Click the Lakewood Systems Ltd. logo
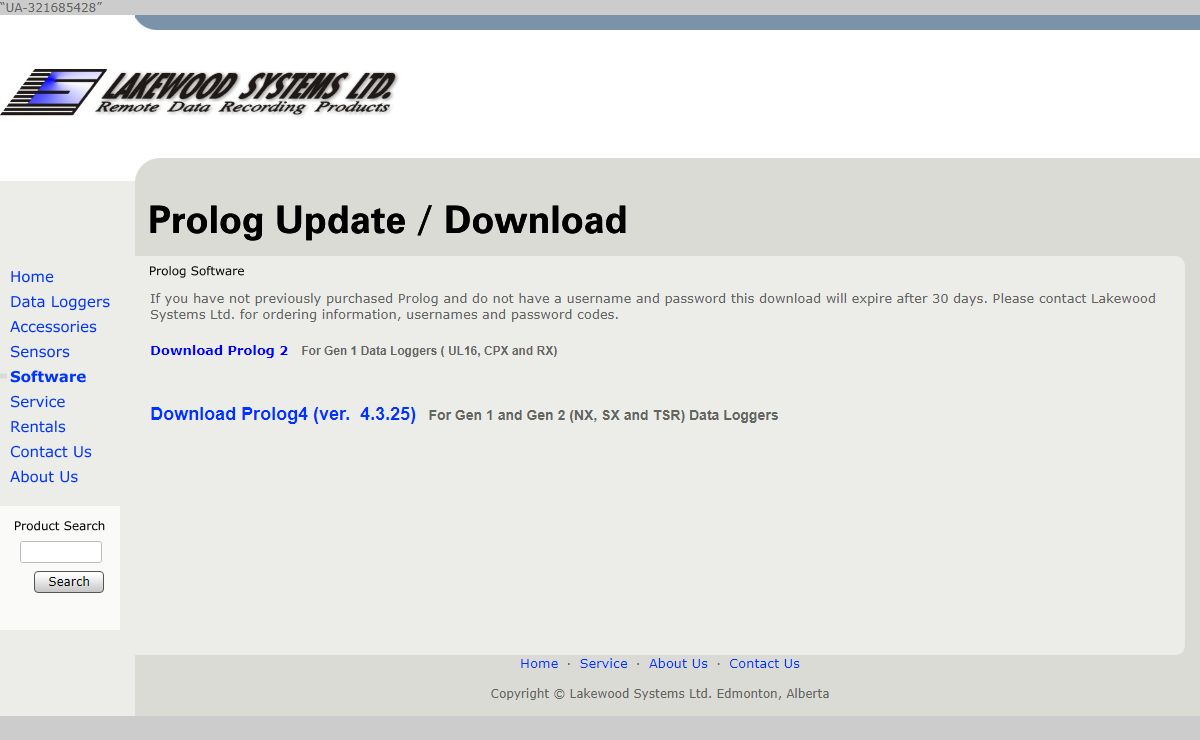1200x740 pixels. pos(199,92)
